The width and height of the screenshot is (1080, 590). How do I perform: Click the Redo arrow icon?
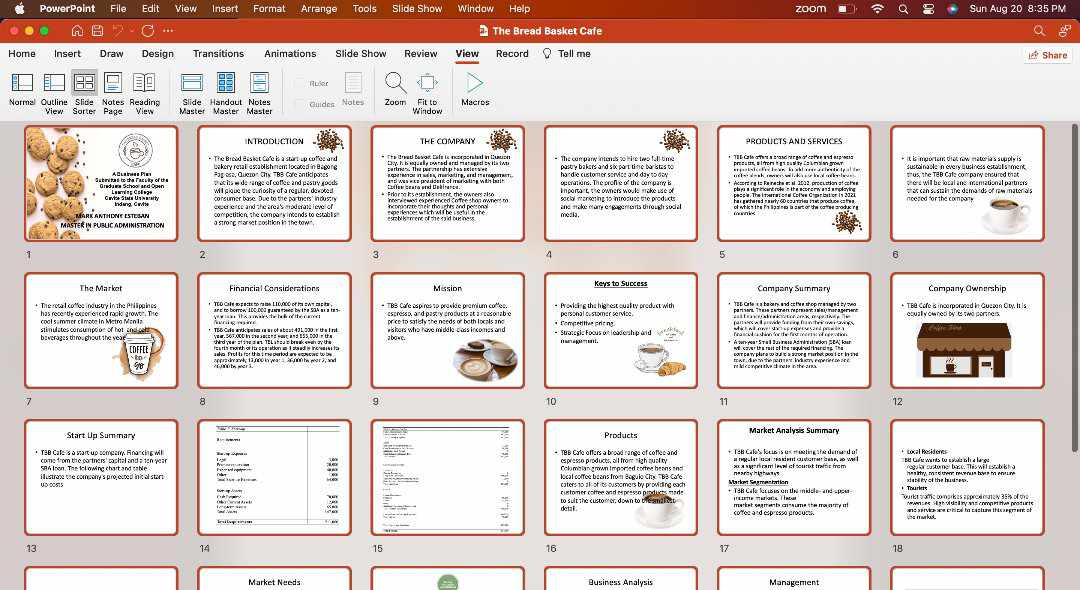(147, 31)
